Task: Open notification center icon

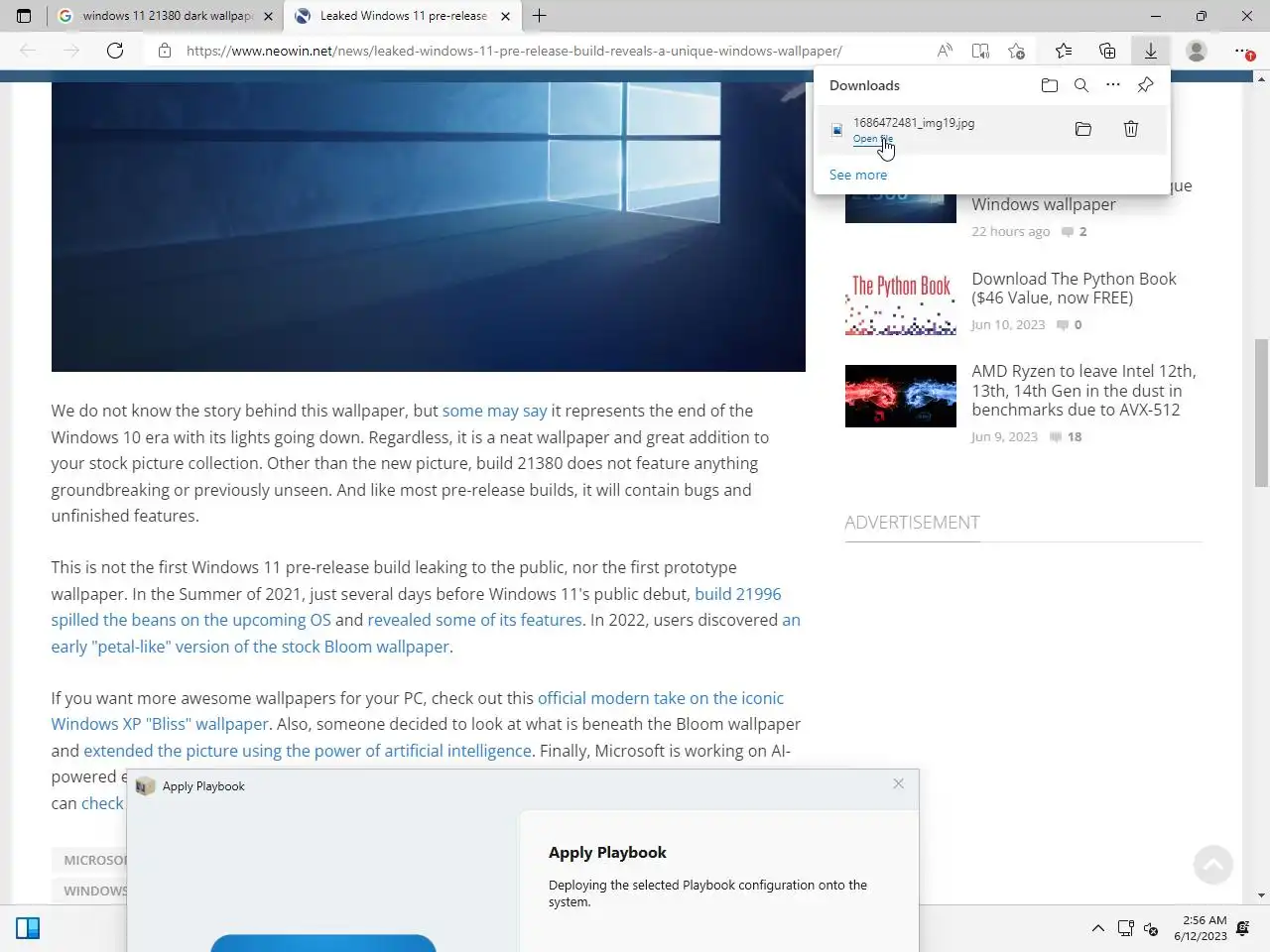Action: point(1243,928)
